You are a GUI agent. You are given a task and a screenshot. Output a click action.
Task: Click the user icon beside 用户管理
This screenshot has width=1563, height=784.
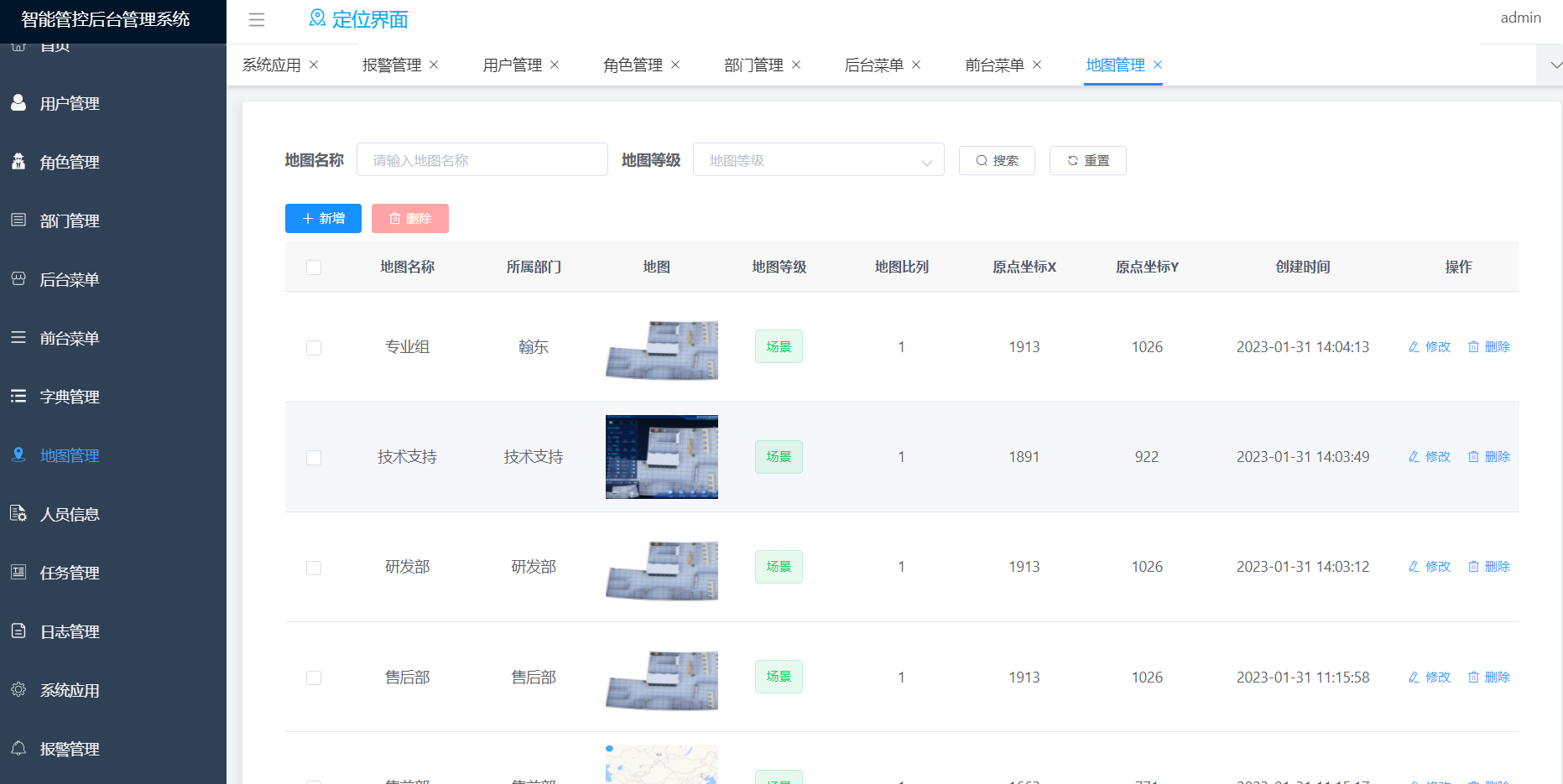coord(18,102)
